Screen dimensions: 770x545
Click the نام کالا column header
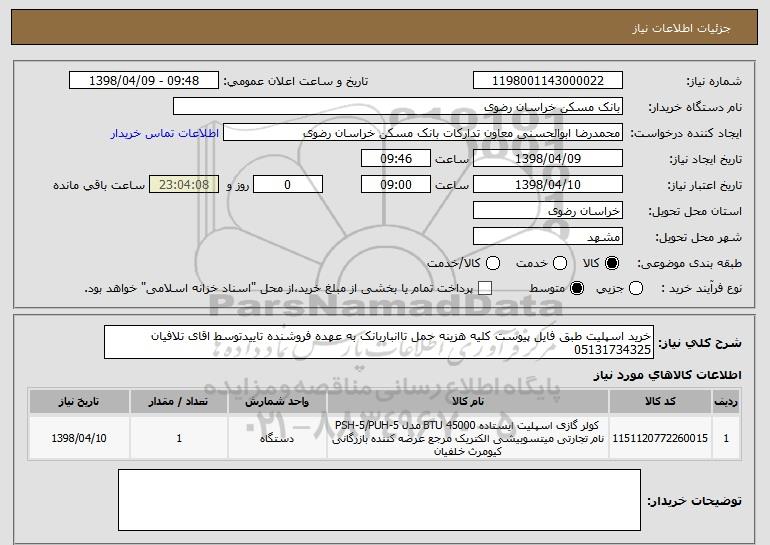(x=468, y=402)
